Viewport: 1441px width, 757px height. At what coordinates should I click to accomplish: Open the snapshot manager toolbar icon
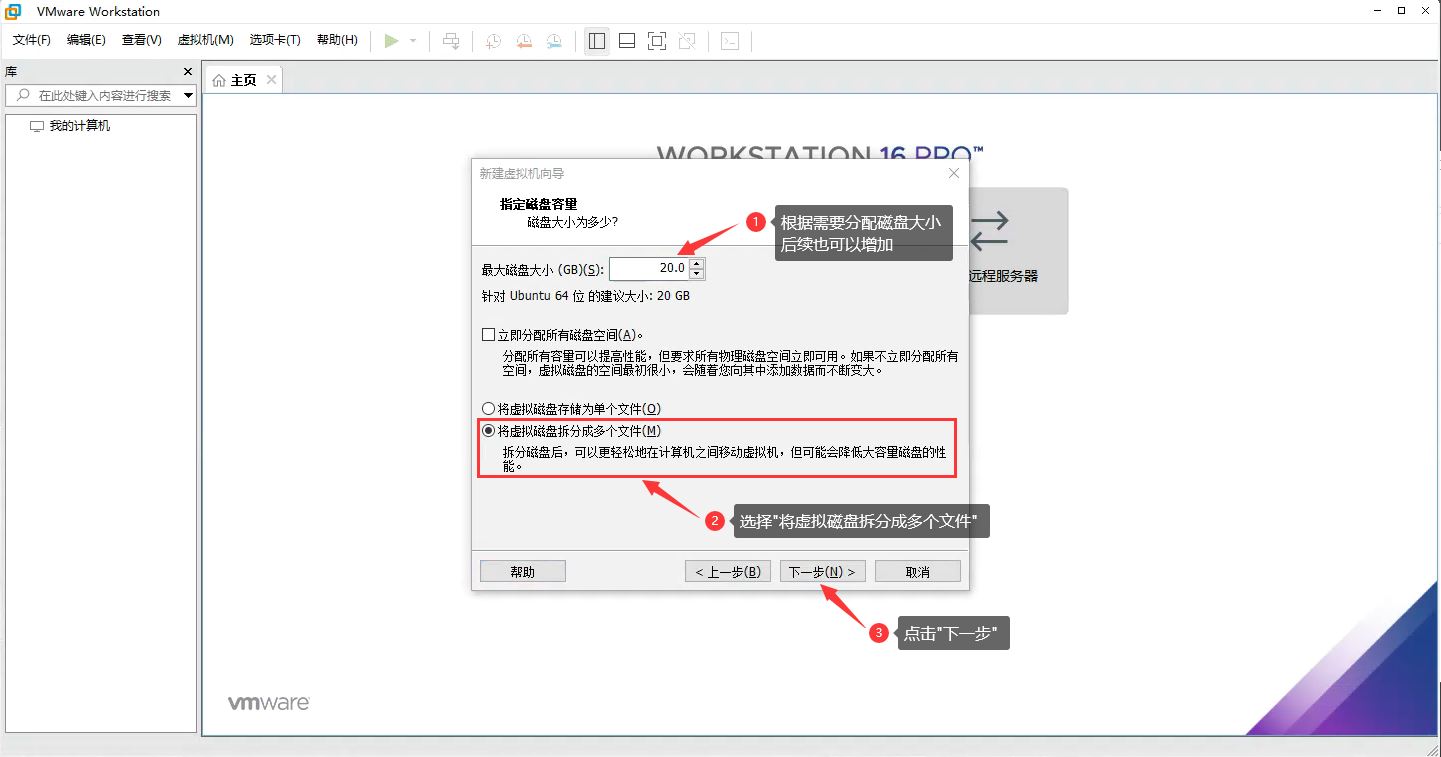554,41
